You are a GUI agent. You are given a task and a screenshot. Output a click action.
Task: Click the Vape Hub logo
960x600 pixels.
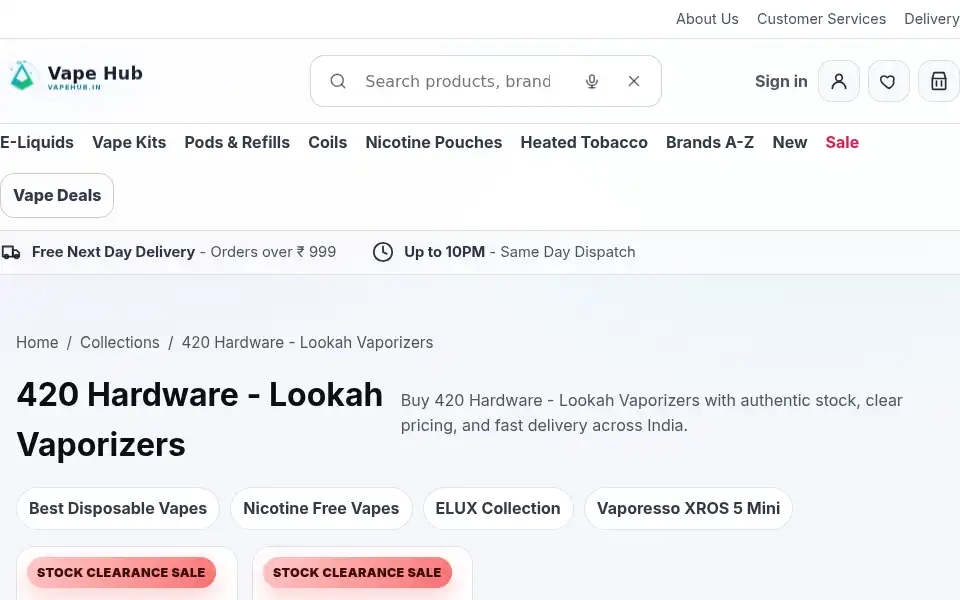(x=77, y=76)
